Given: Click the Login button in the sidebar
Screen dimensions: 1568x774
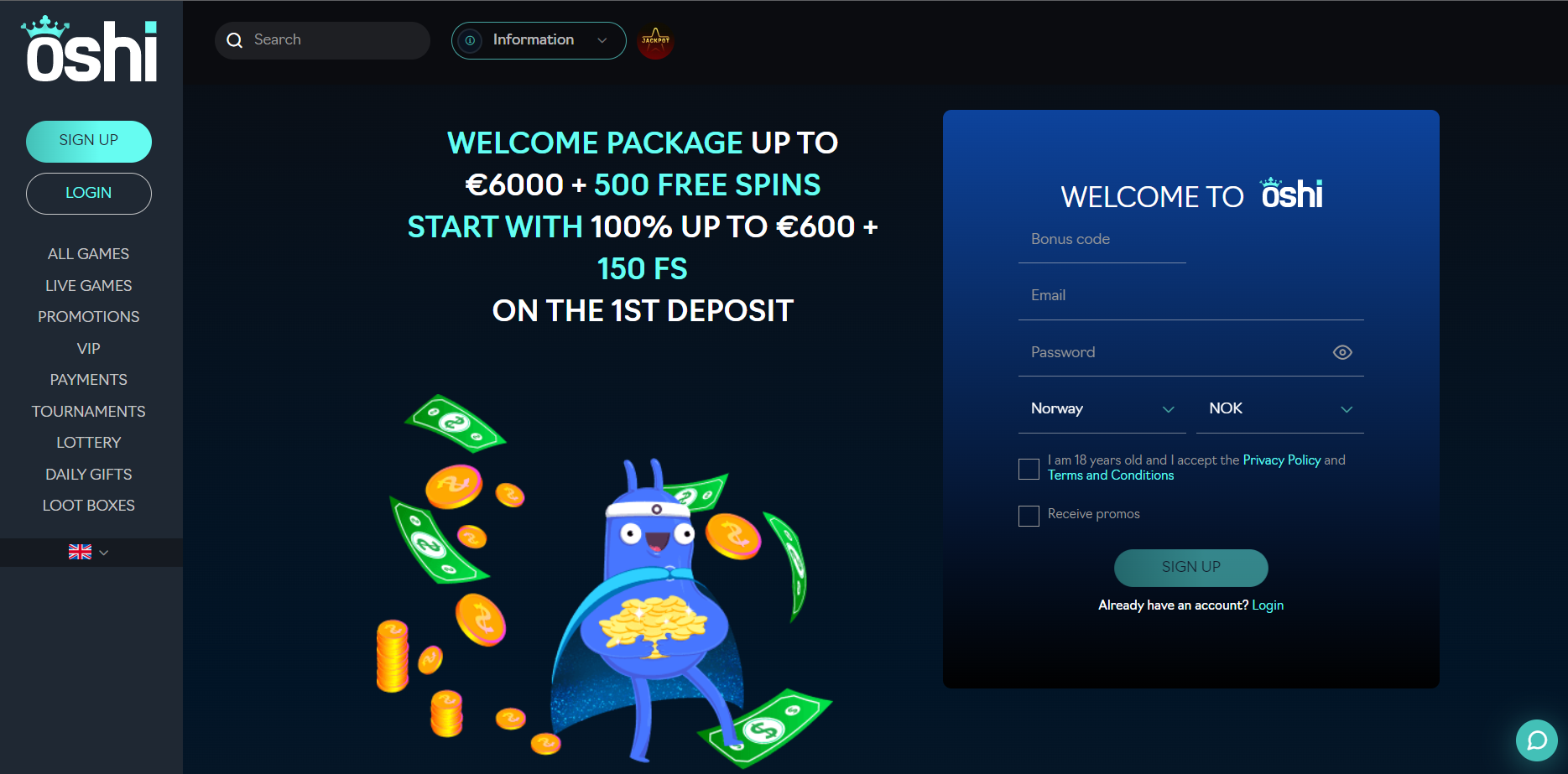Looking at the screenshot, I should coord(89,194).
